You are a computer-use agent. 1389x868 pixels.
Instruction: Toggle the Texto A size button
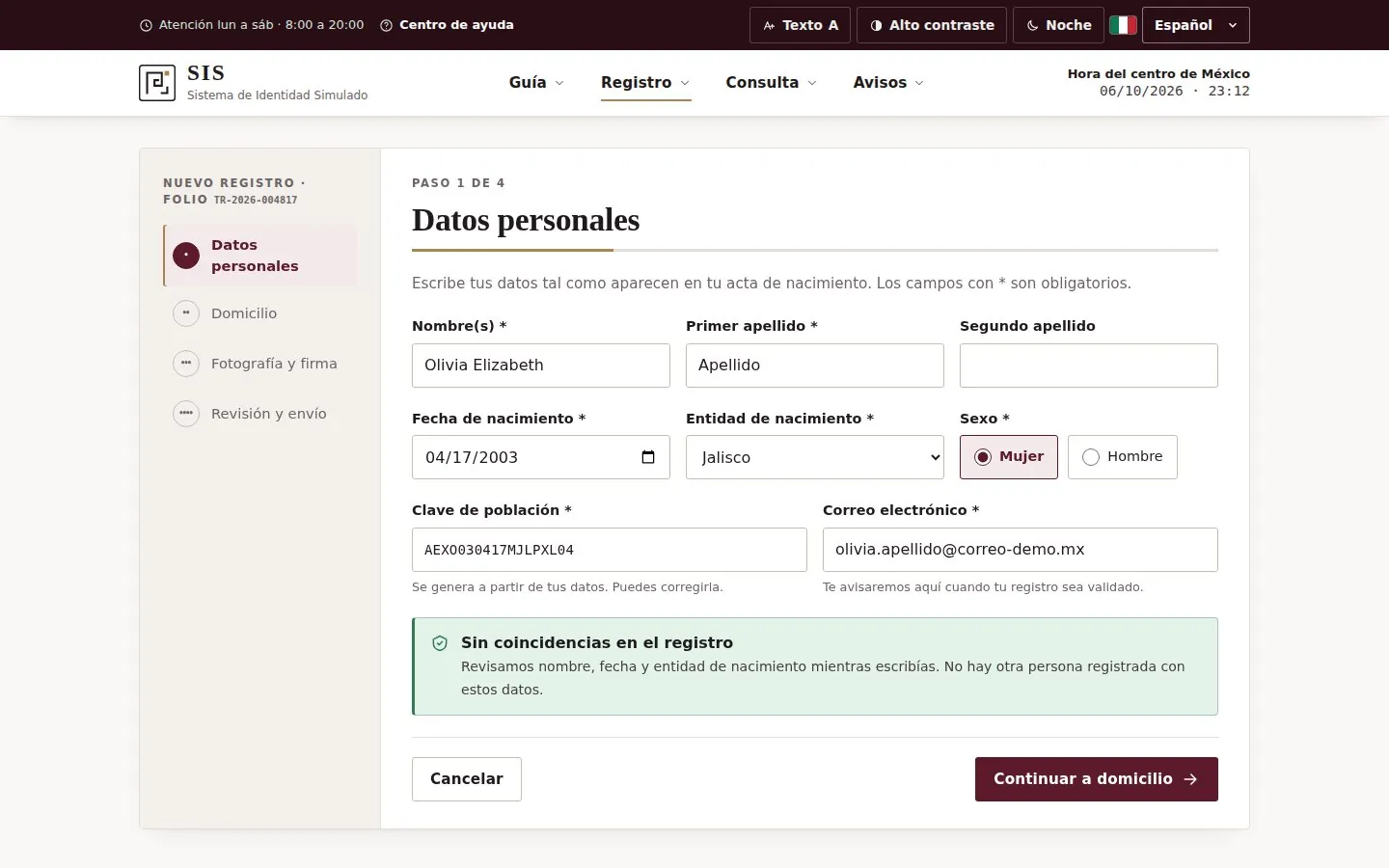pyautogui.click(x=800, y=25)
